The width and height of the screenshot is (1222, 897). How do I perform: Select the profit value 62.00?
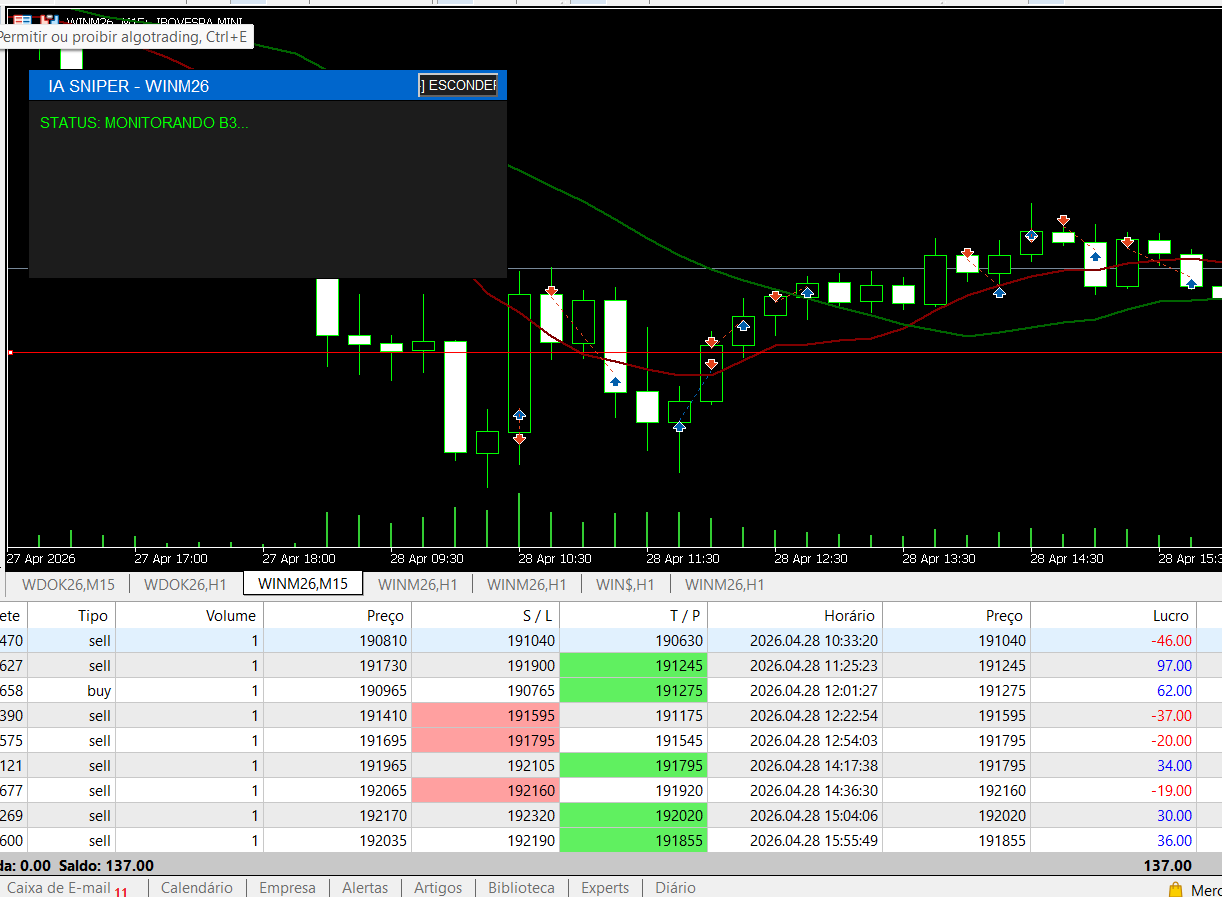tap(1174, 690)
